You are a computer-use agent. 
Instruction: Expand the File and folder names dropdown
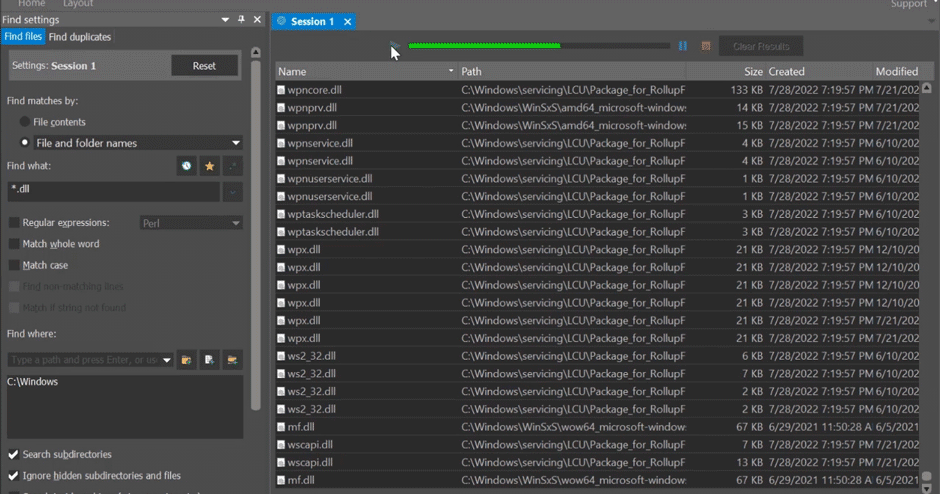pos(236,143)
